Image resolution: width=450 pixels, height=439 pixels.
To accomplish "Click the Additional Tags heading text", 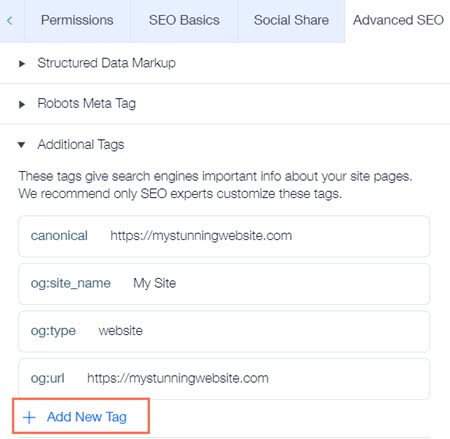I will click(x=81, y=145).
